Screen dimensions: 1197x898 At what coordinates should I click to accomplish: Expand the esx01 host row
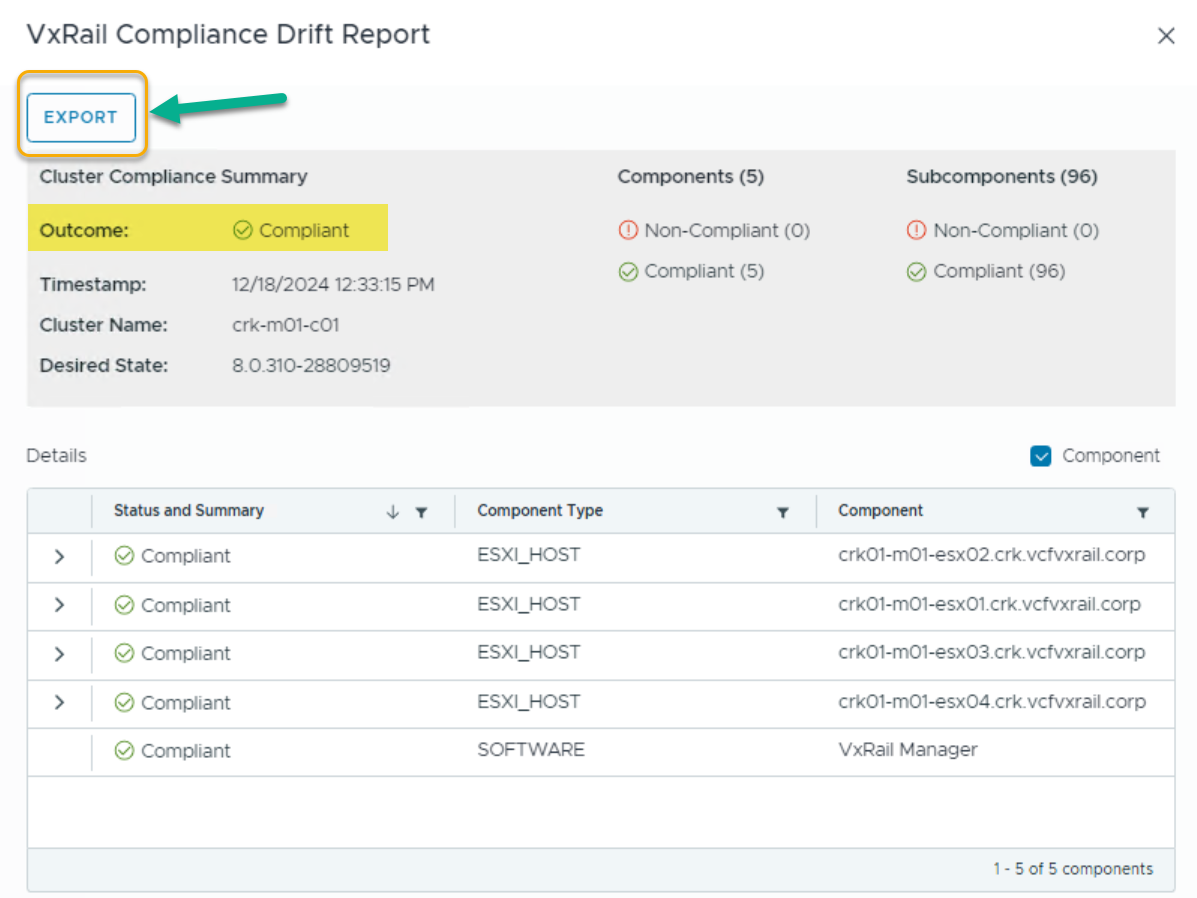click(x=59, y=605)
